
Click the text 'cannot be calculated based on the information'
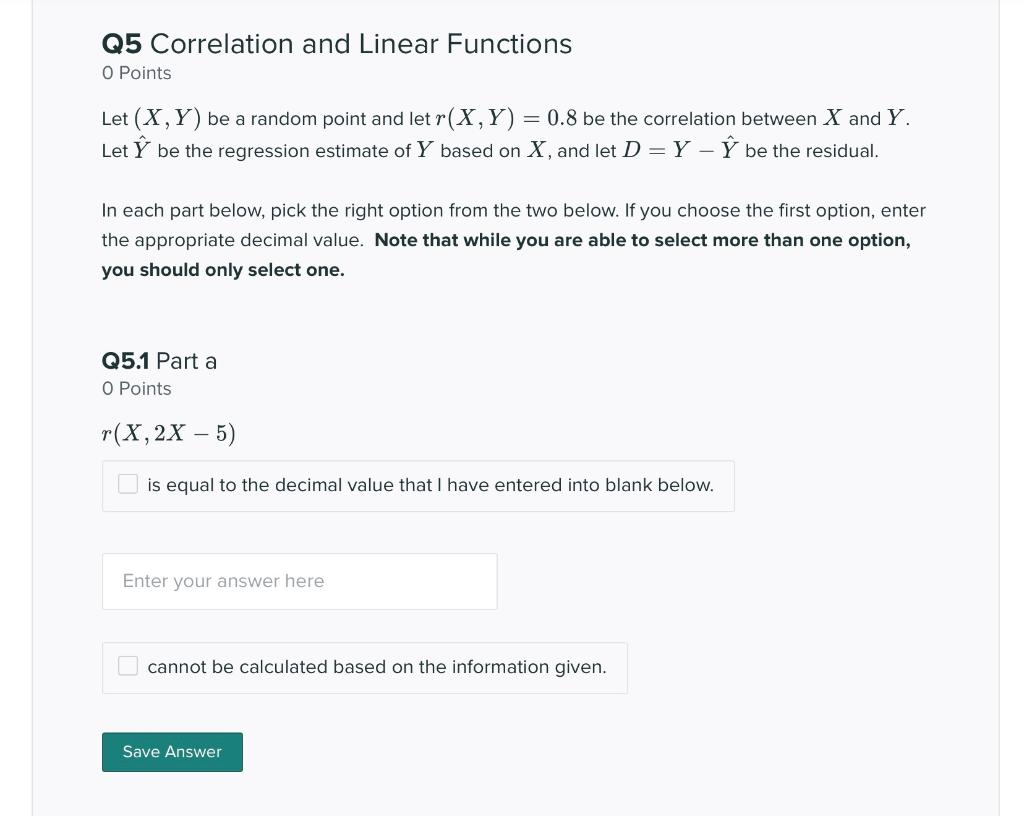[376, 666]
